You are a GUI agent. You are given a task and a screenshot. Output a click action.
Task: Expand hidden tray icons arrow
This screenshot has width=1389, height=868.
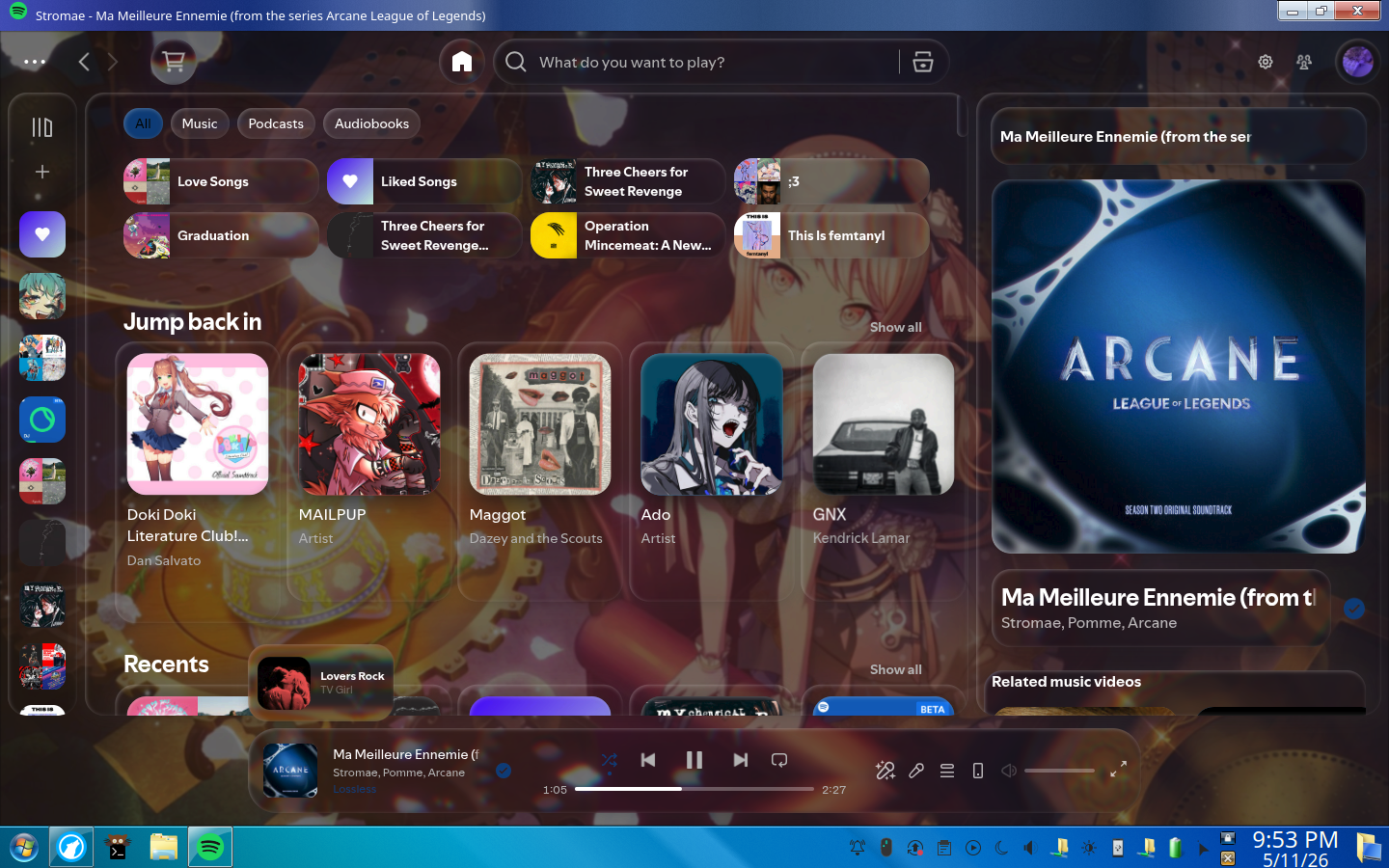click(1203, 849)
